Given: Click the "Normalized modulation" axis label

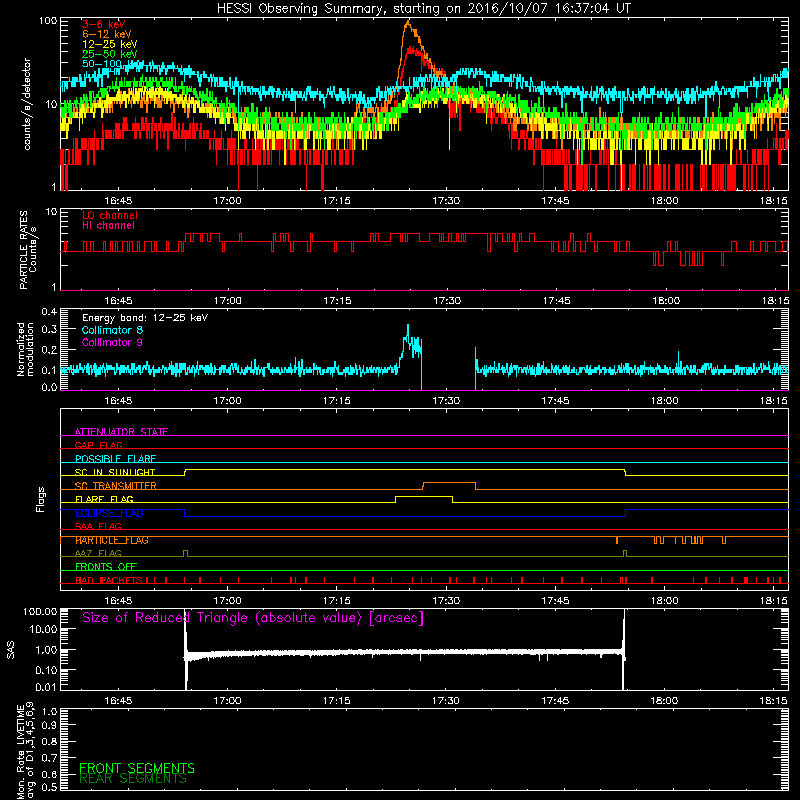Looking at the screenshot, I should pos(25,349).
